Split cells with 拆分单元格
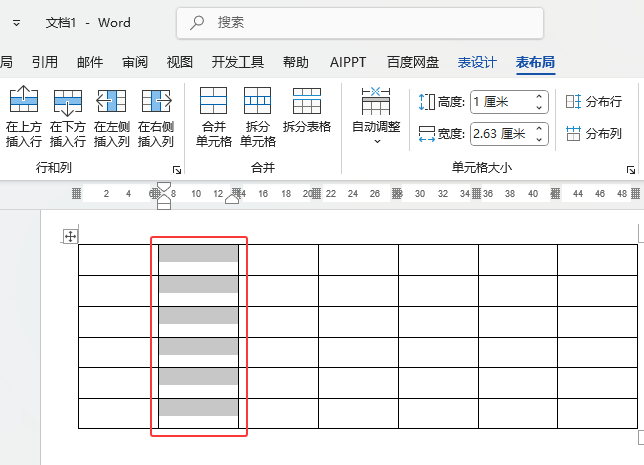This screenshot has height=465, width=644. (x=258, y=116)
